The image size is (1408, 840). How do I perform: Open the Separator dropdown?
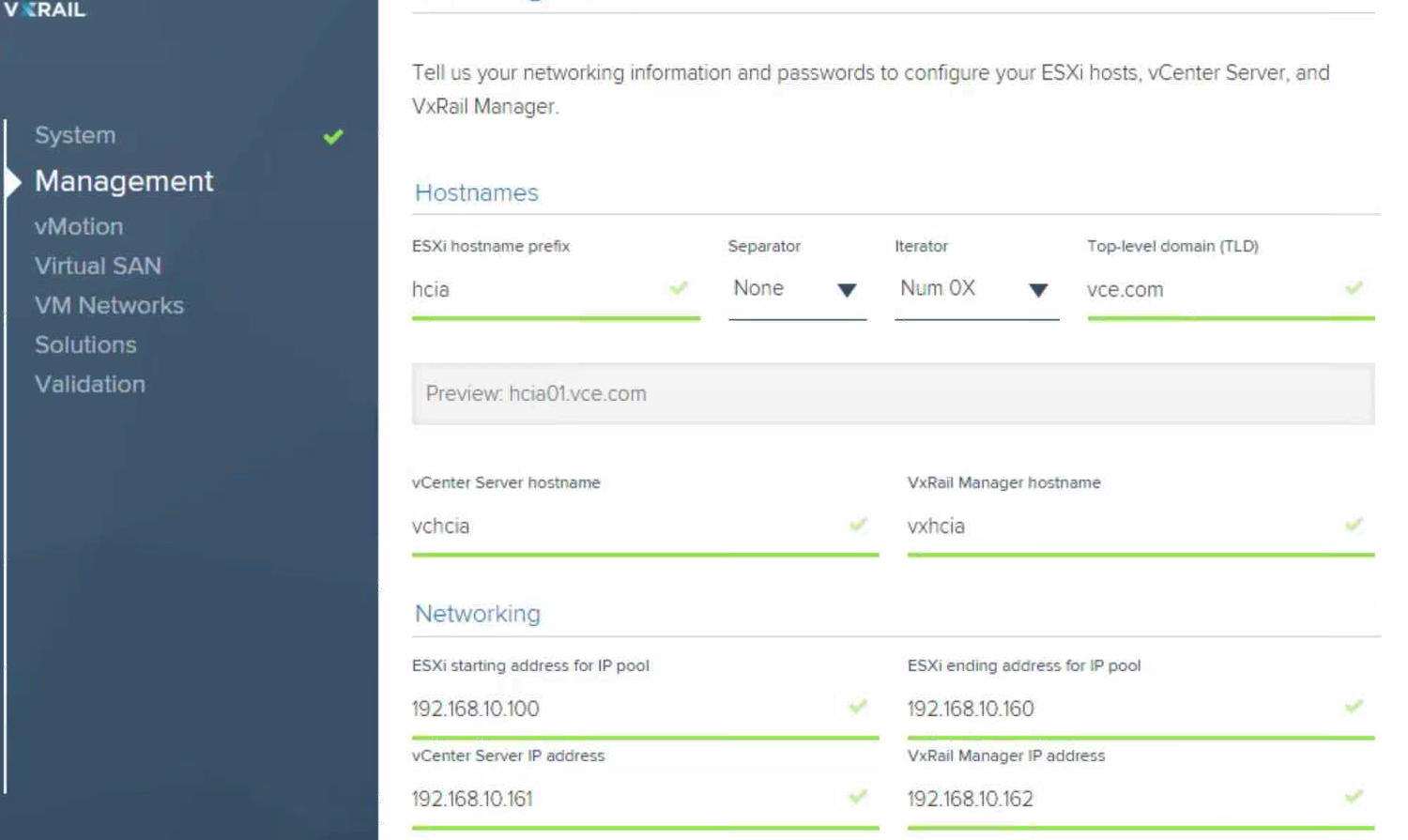(796, 290)
